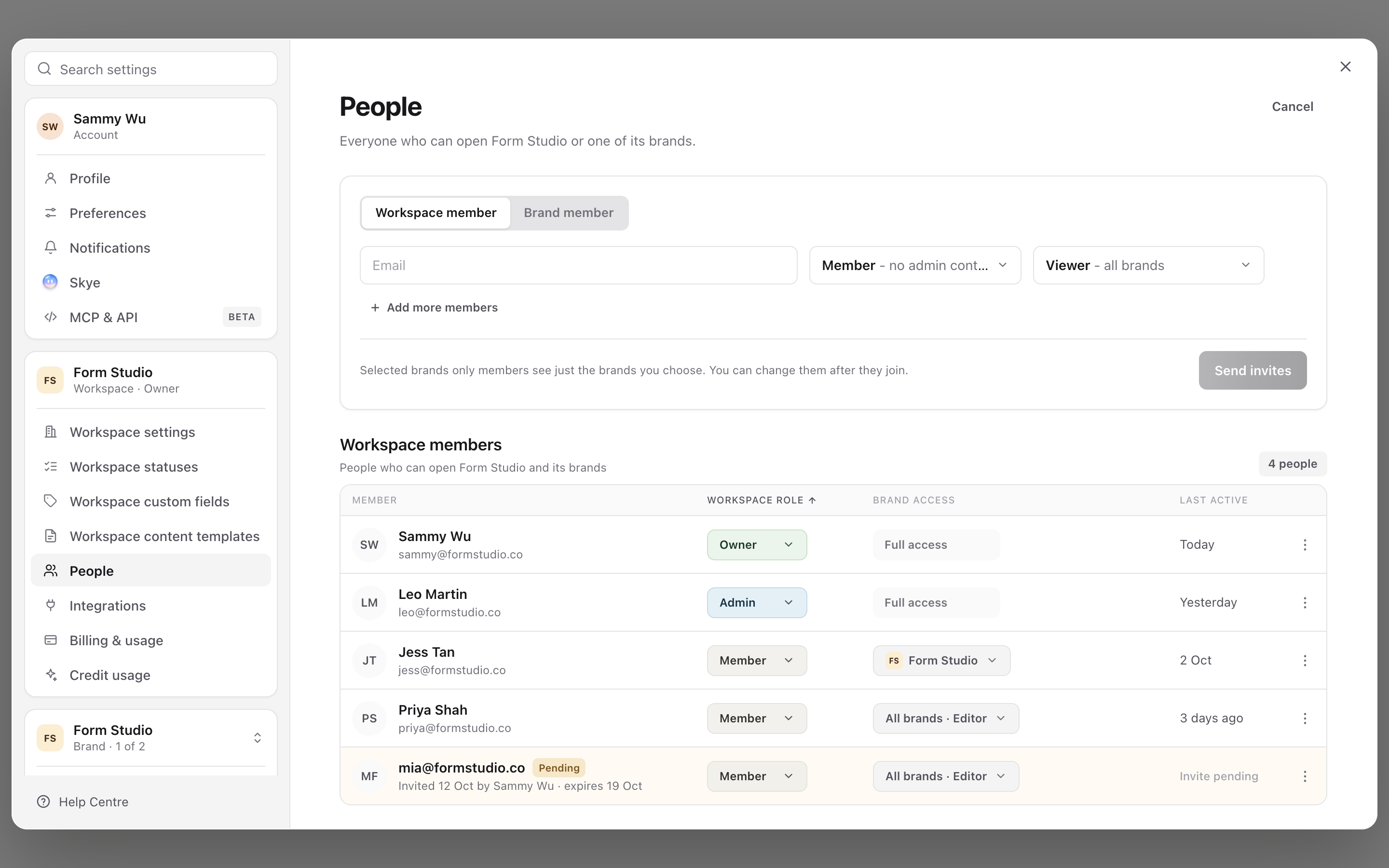Click the Pending badge next to mia@formstudio.co

pos(558,768)
